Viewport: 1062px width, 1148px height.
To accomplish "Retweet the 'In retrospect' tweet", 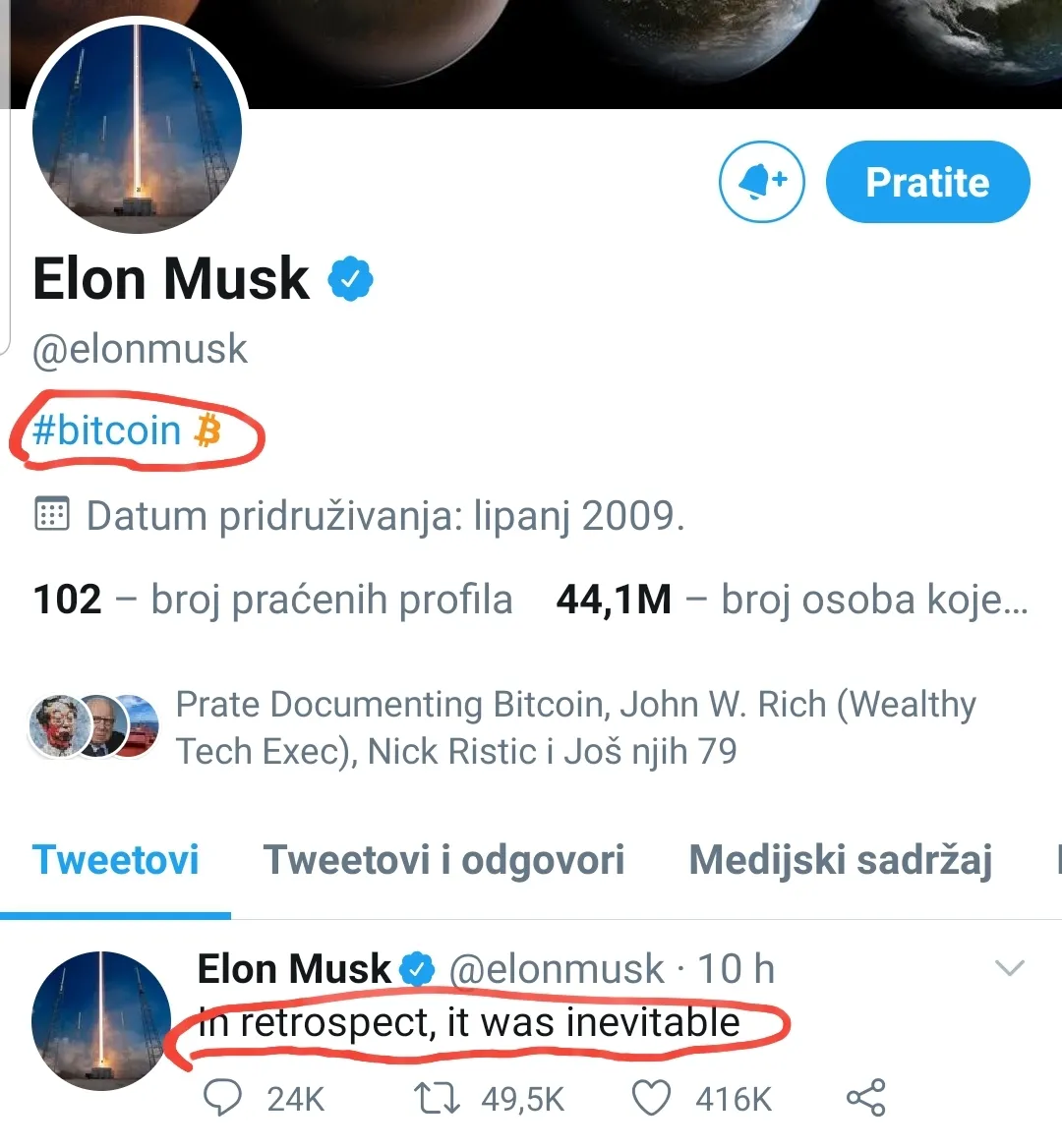I will (x=437, y=1098).
